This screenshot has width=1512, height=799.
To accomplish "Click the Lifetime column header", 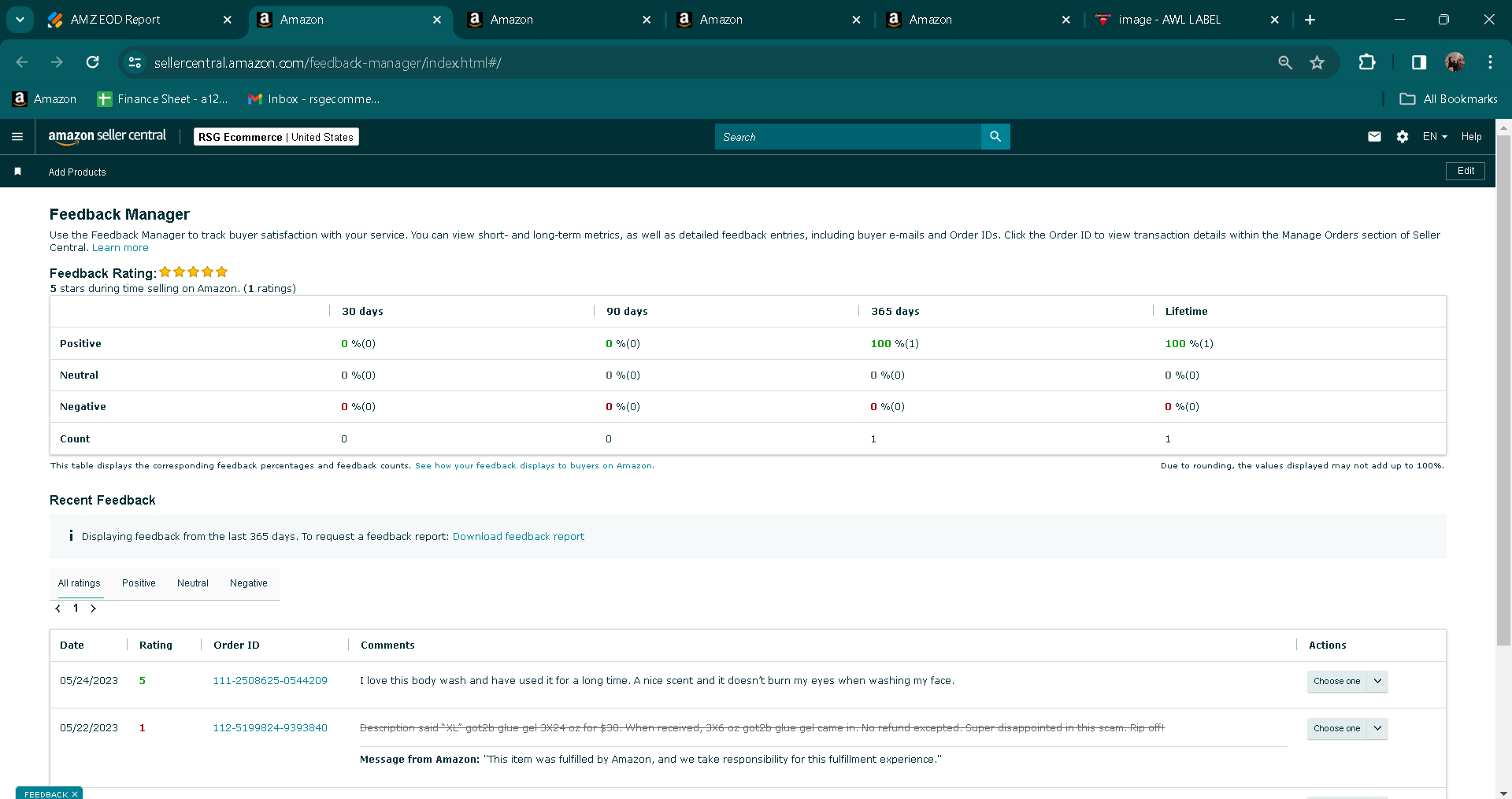I will coord(1186,312).
